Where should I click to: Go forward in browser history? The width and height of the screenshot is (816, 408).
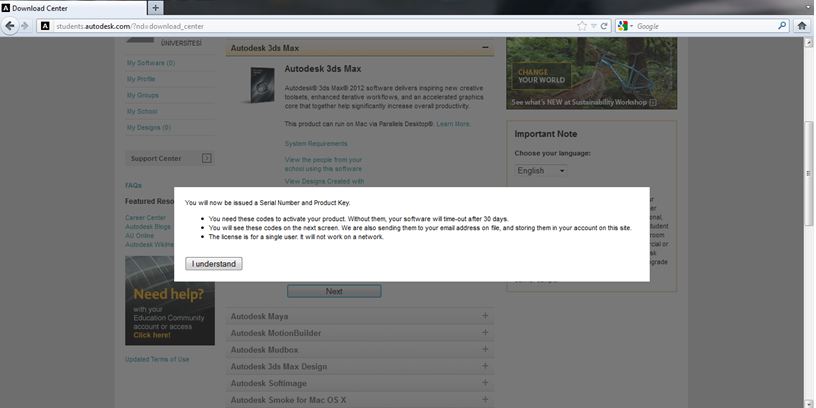[25, 26]
